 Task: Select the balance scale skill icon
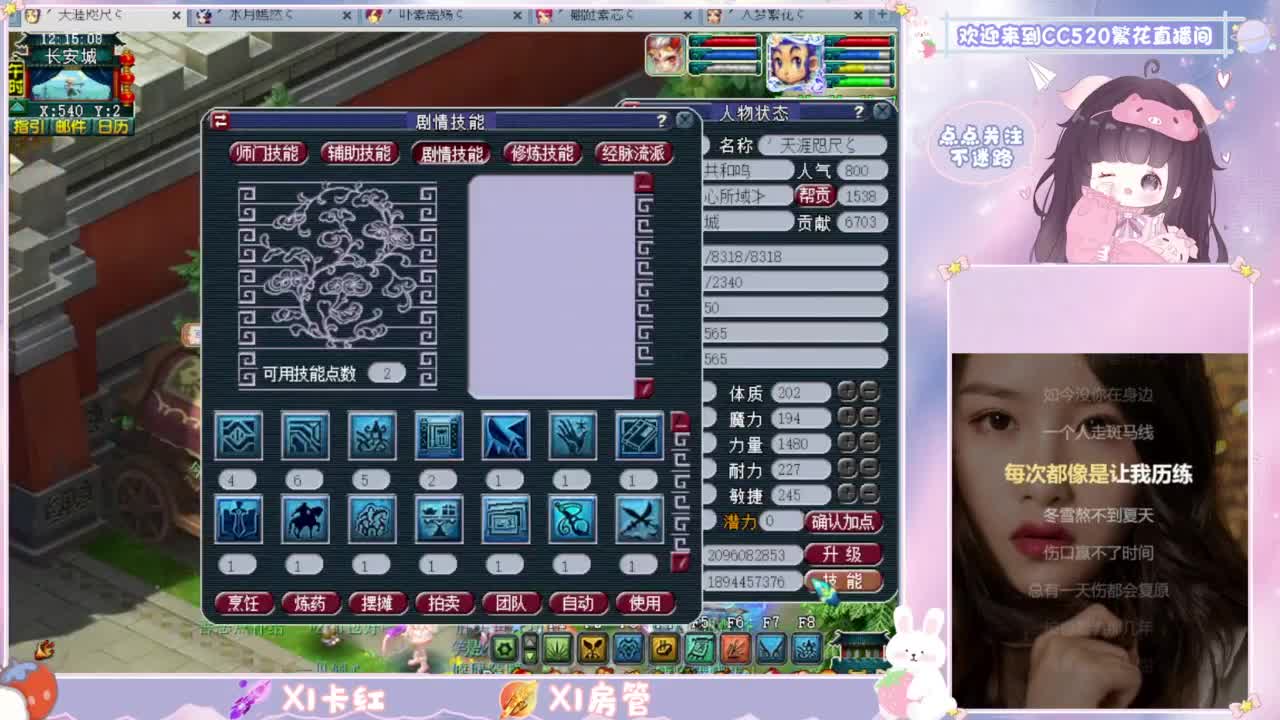[439, 520]
